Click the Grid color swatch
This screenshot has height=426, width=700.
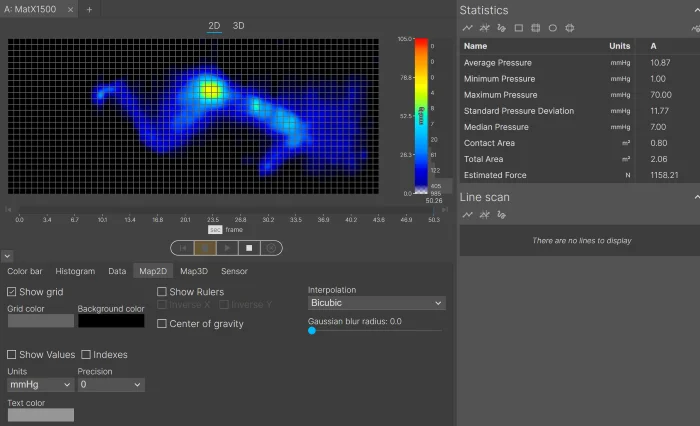click(x=40, y=321)
